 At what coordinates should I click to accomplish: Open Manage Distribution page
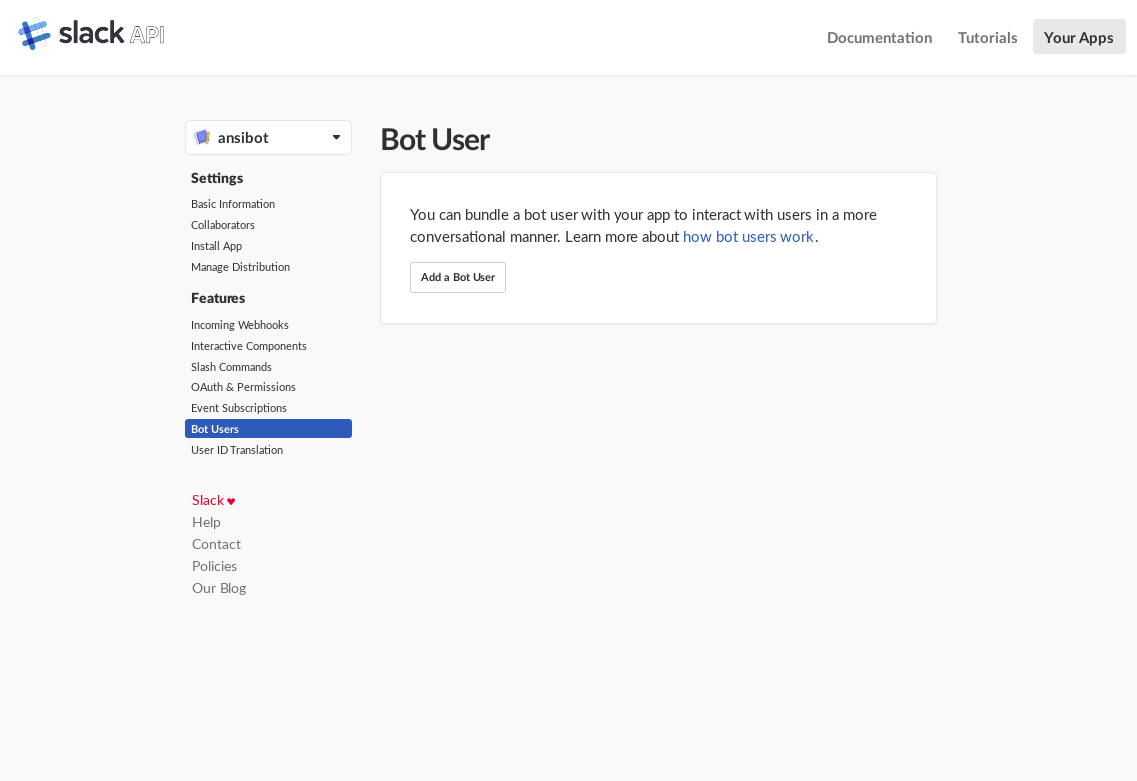tap(240, 267)
